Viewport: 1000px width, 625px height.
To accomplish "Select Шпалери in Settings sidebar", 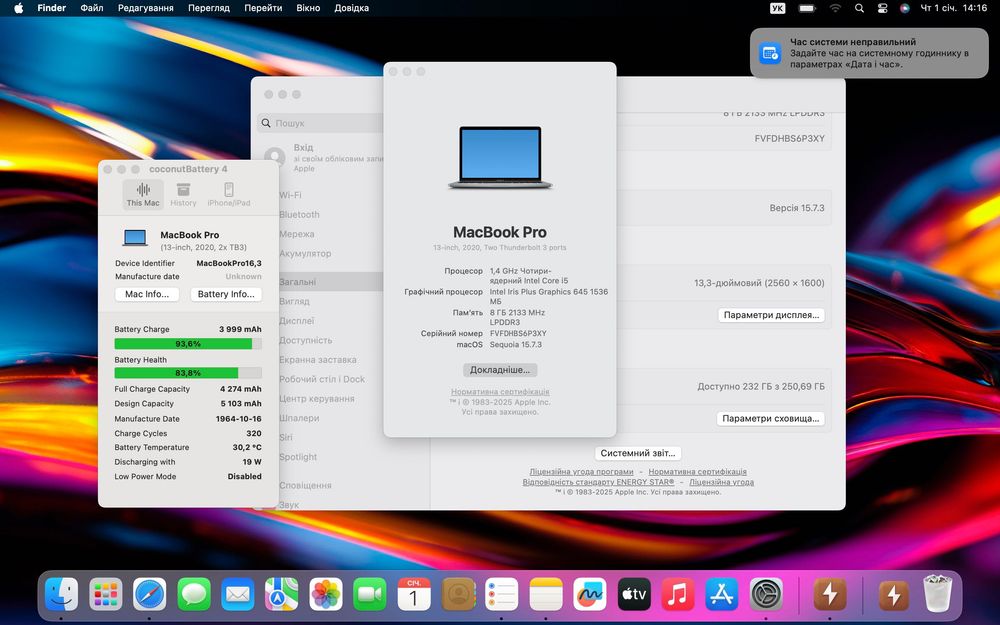I will (x=298, y=418).
